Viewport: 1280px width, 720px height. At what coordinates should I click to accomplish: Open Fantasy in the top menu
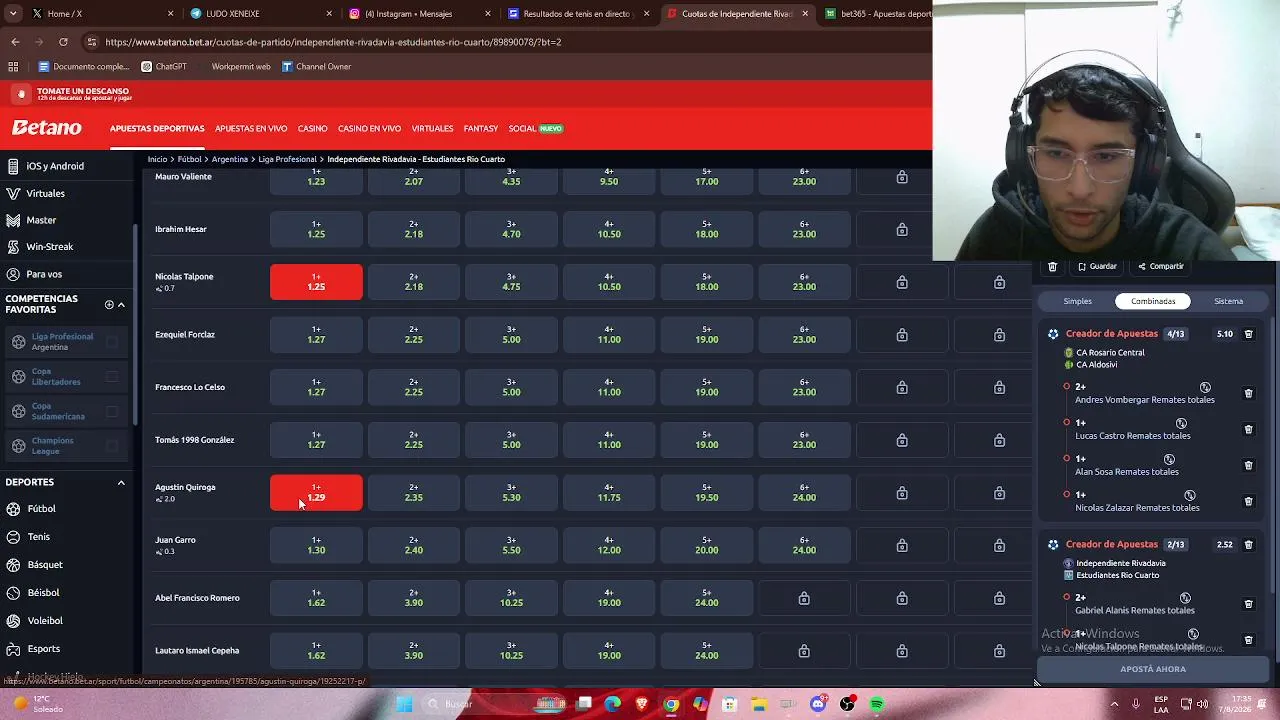click(481, 129)
